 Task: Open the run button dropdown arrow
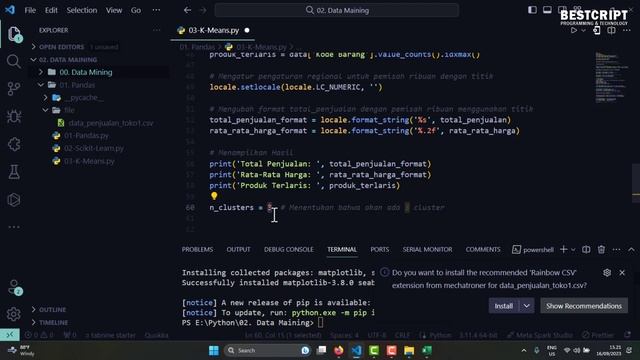click(x=583, y=30)
